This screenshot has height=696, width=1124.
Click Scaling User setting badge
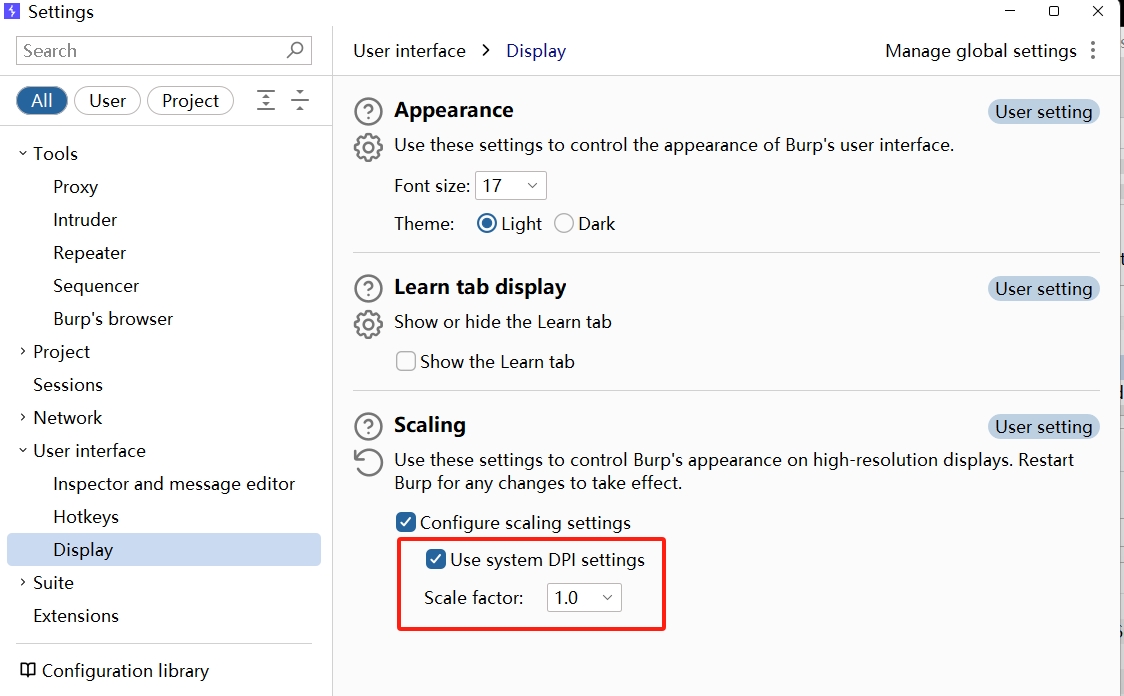pyautogui.click(x=1044, y=426)
